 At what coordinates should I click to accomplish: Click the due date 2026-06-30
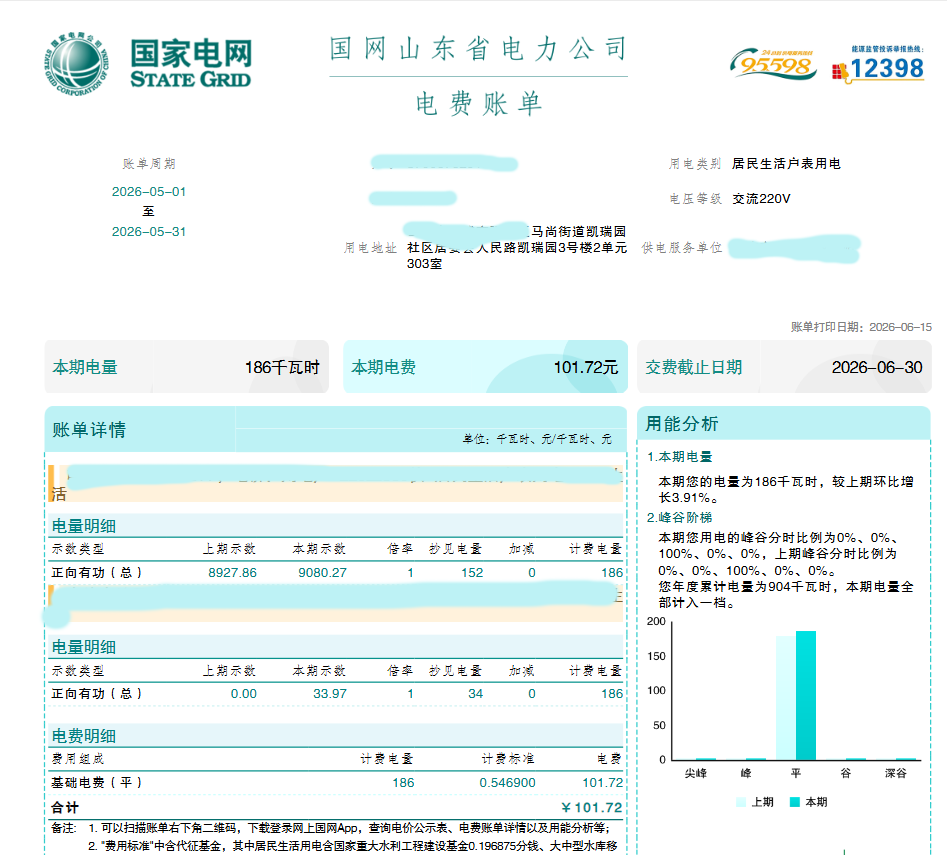coord(877,367)
